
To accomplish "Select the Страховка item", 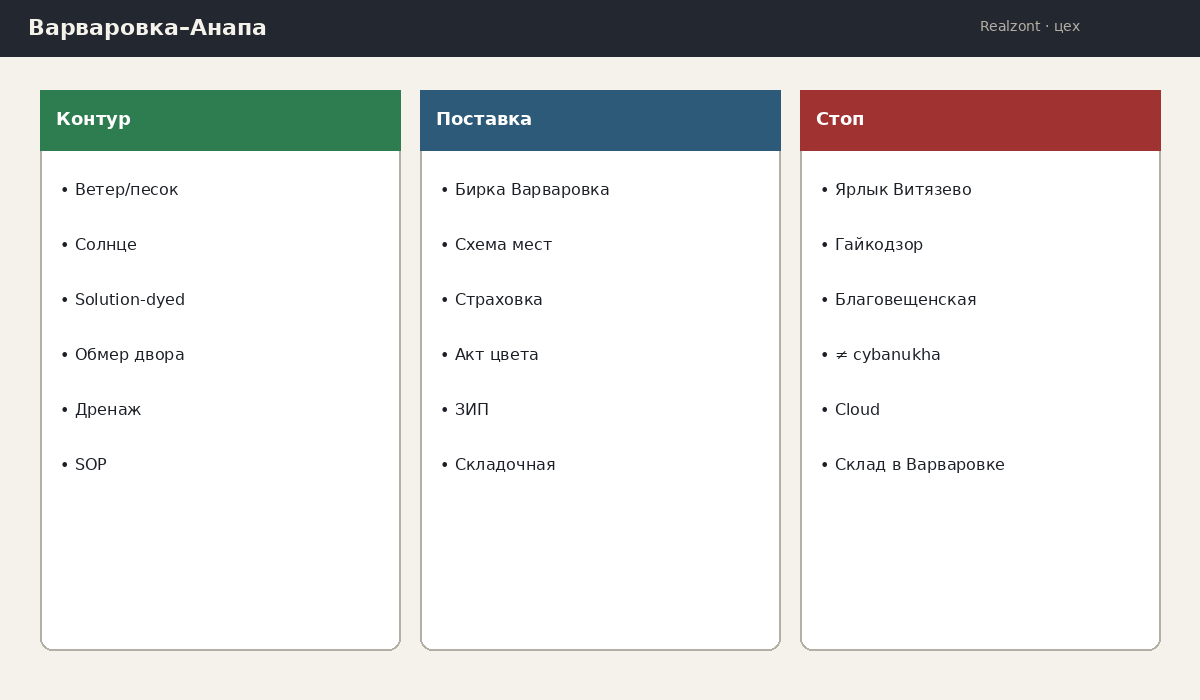I will tap(491, 300).
